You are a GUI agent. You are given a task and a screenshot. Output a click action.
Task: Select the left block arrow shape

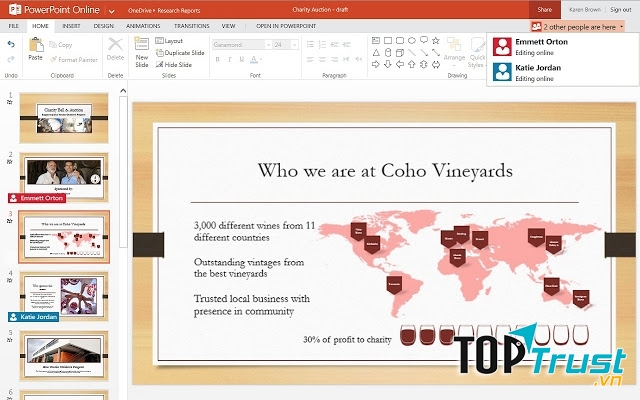click(400, 64)
